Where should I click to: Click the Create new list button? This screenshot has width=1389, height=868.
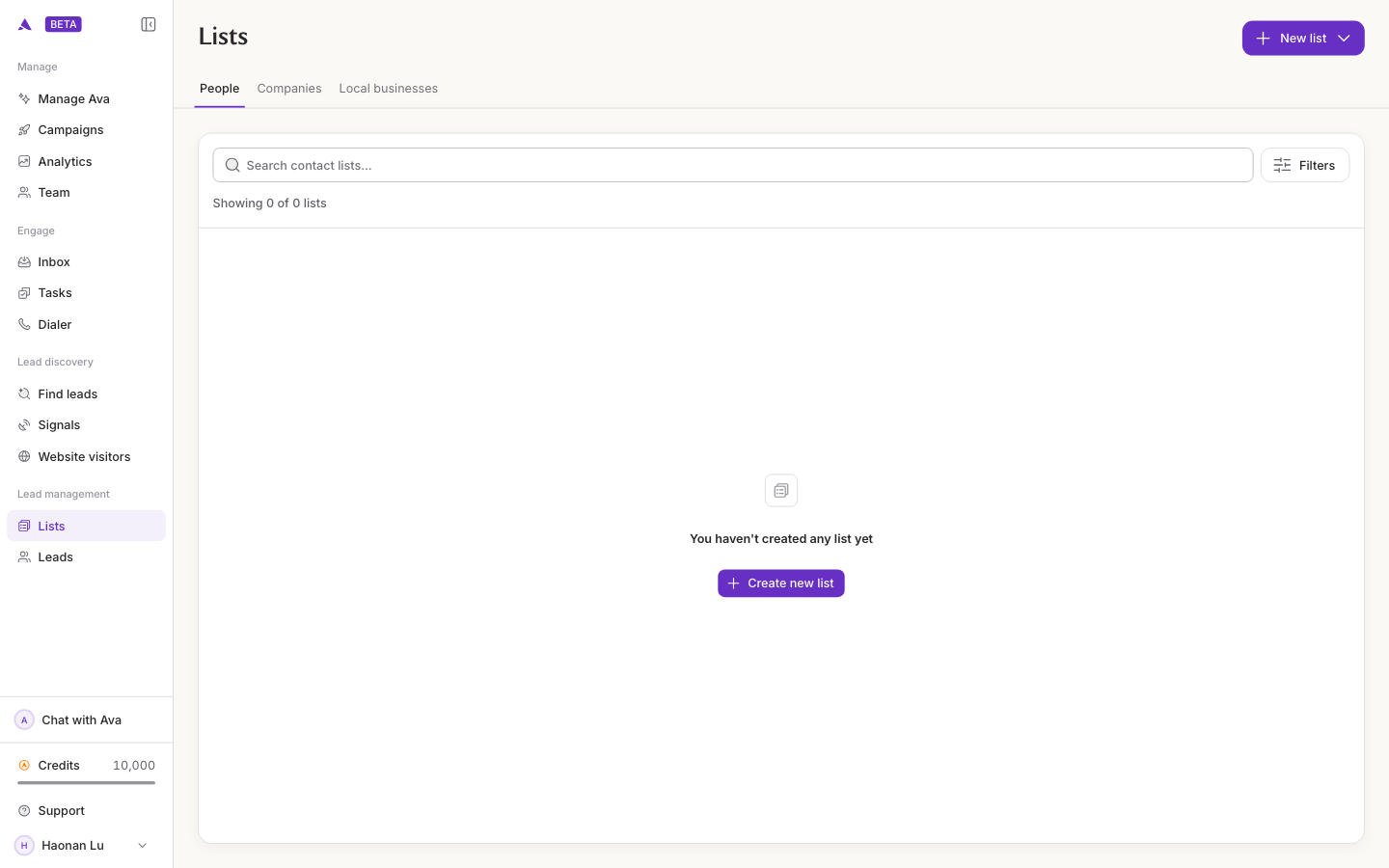point(781,583)
